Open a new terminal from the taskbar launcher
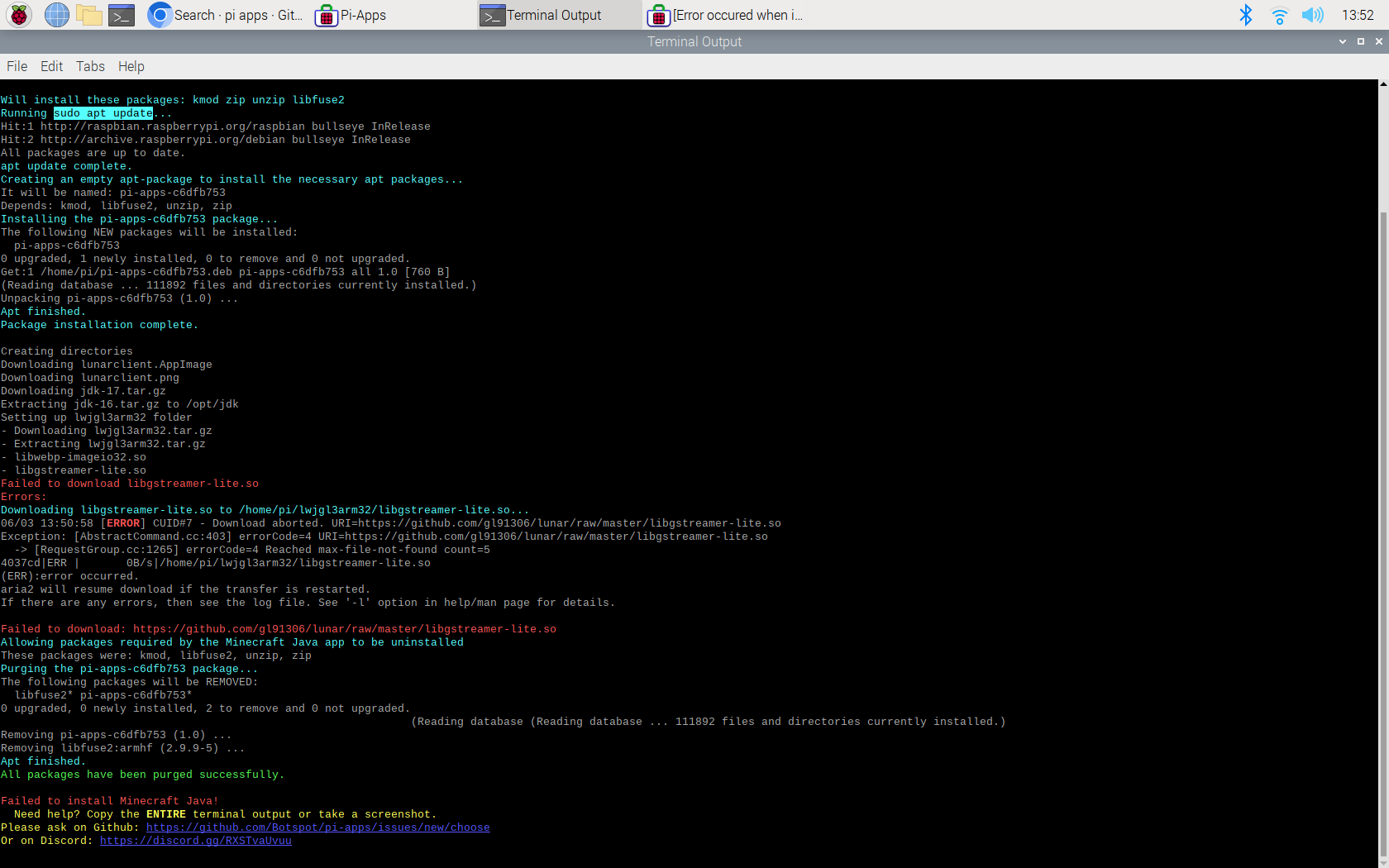1389x868 pixels. tap(122, 15)
